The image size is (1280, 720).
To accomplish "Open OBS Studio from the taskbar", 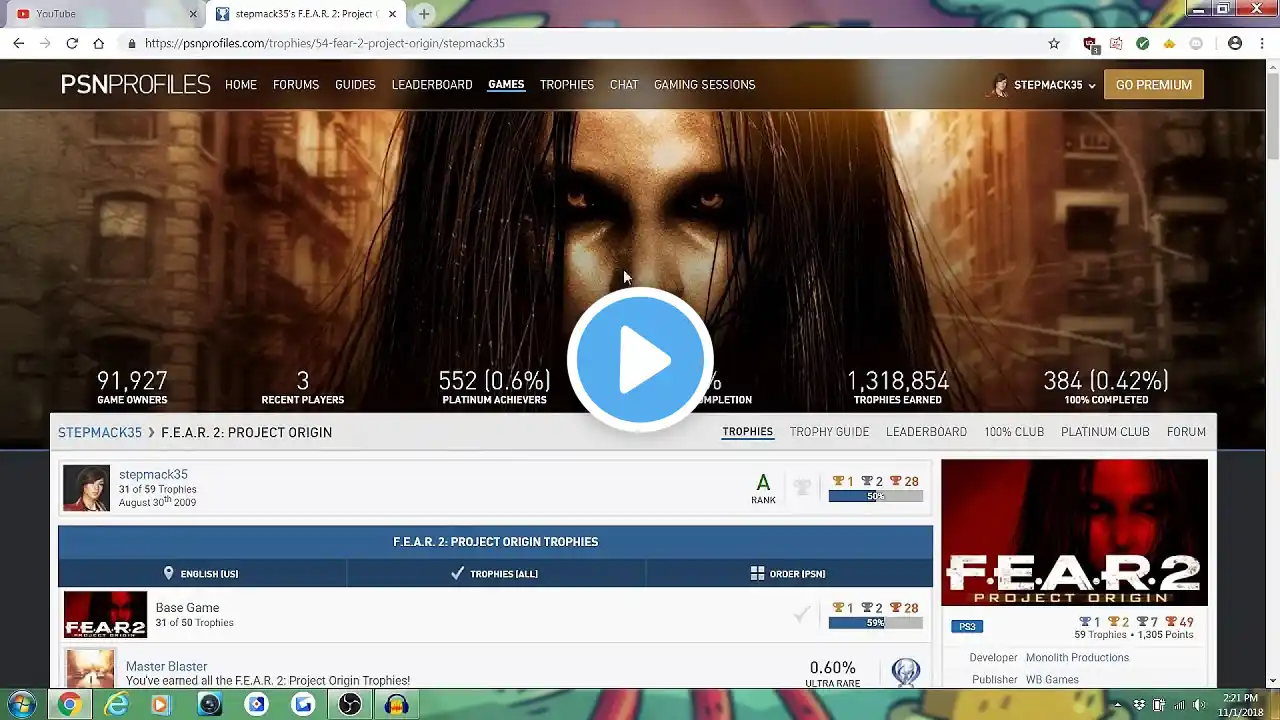I will [350, 705].
